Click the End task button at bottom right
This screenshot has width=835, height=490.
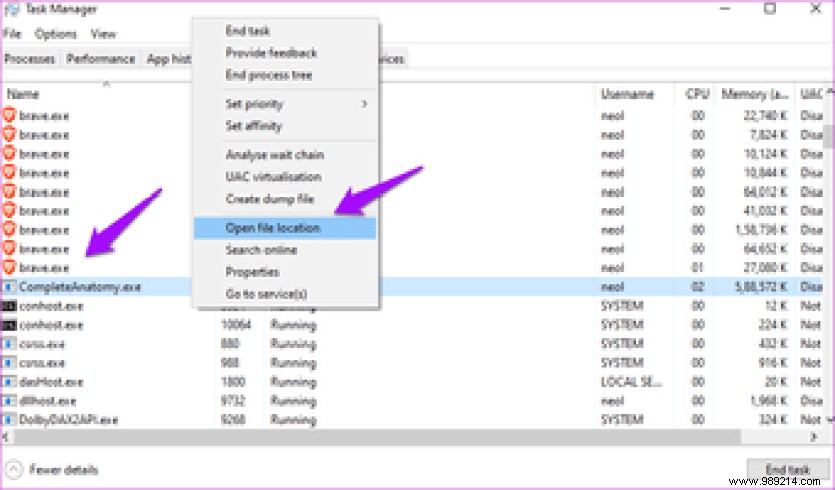pyautogui.click(x=787, y=469)
